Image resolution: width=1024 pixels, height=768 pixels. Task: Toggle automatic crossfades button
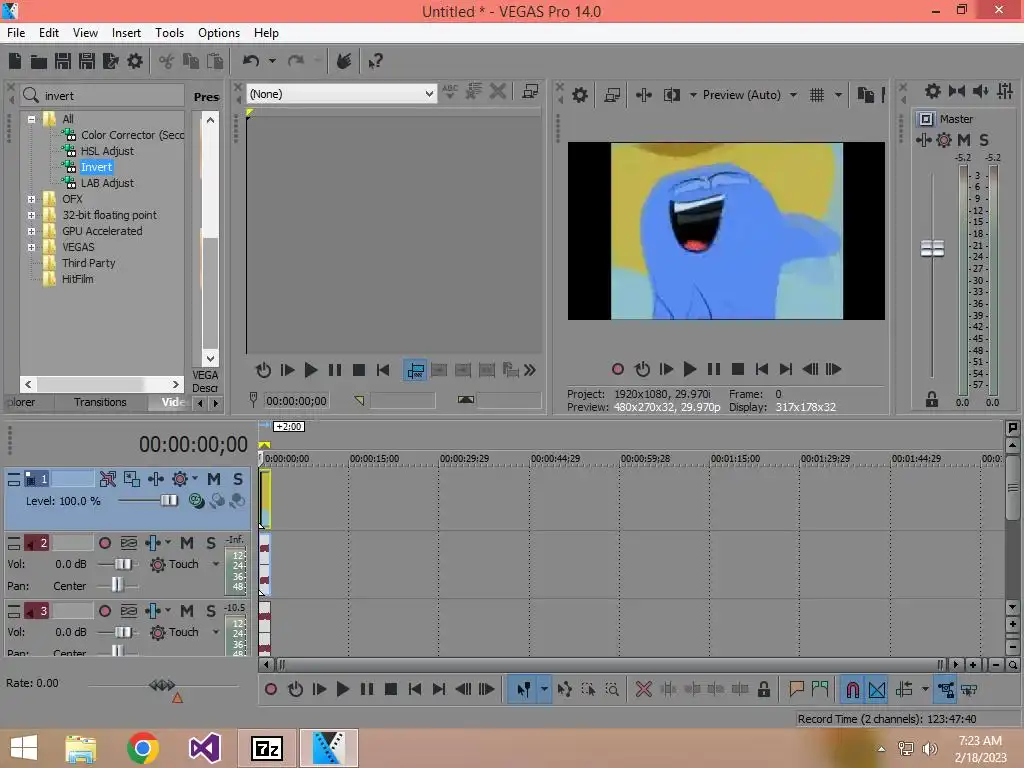tap(877, 690)
